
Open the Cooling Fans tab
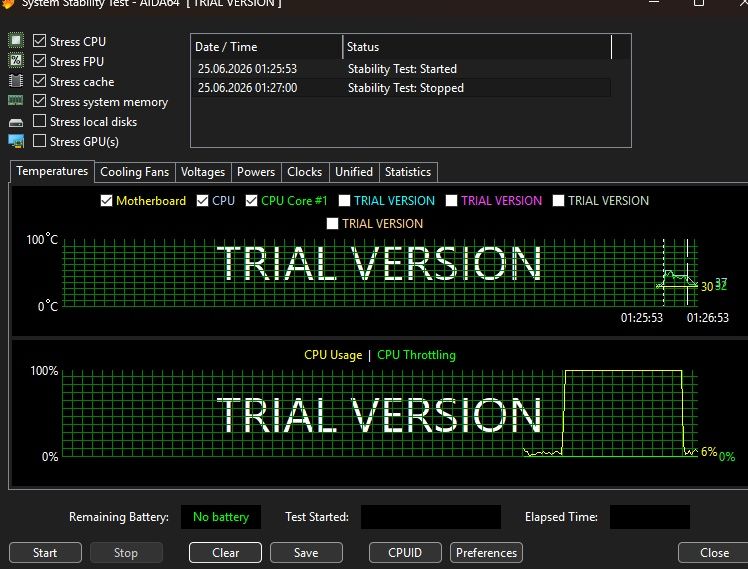click(x=135, y=172)
